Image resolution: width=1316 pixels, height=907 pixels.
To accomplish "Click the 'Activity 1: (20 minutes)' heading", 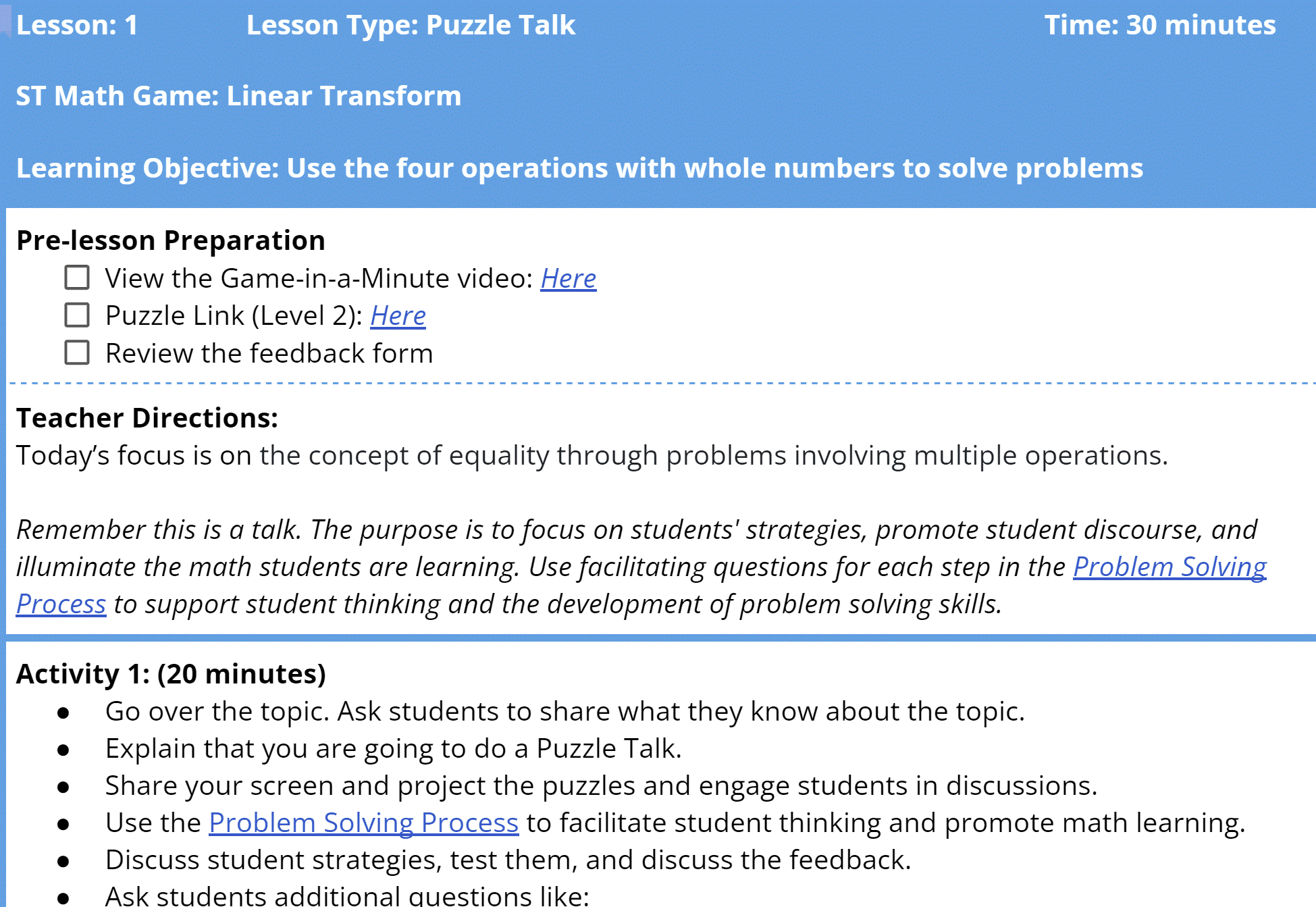I will pyautogui.click(x=171, y=674).
